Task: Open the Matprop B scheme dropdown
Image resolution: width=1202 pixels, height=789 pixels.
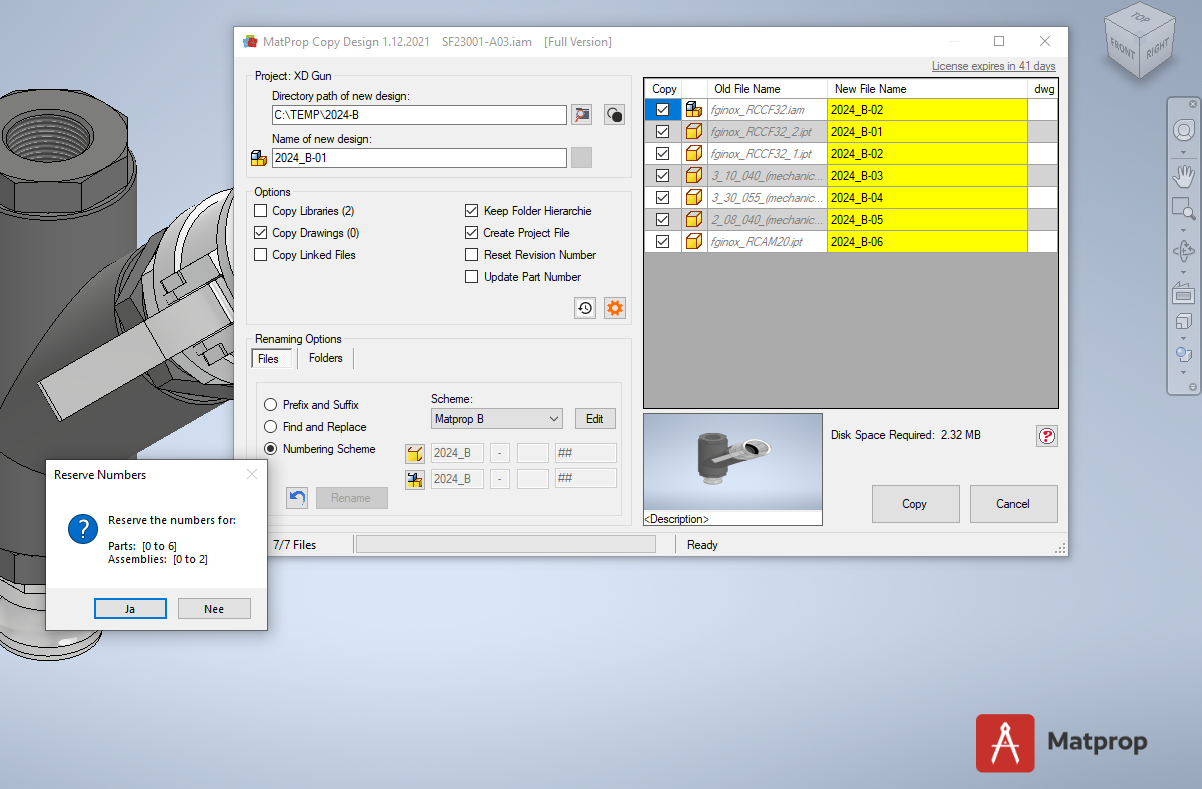Action: pos(548,418)
